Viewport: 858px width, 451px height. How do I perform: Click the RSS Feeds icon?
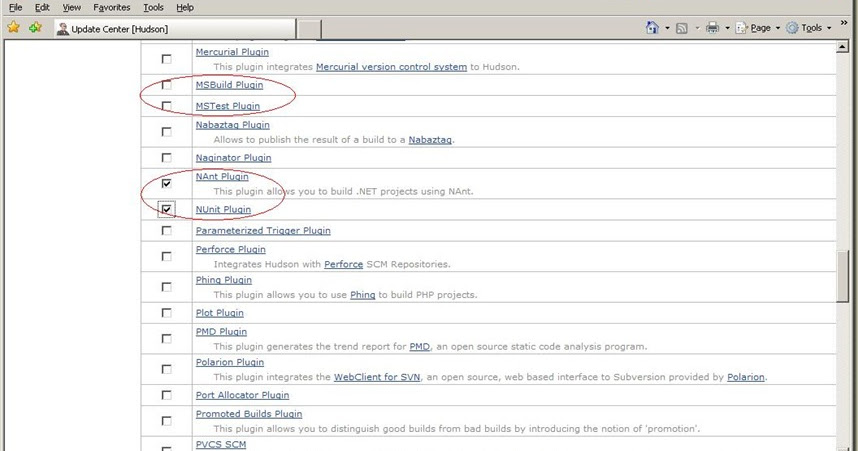[x=682, y=28]
